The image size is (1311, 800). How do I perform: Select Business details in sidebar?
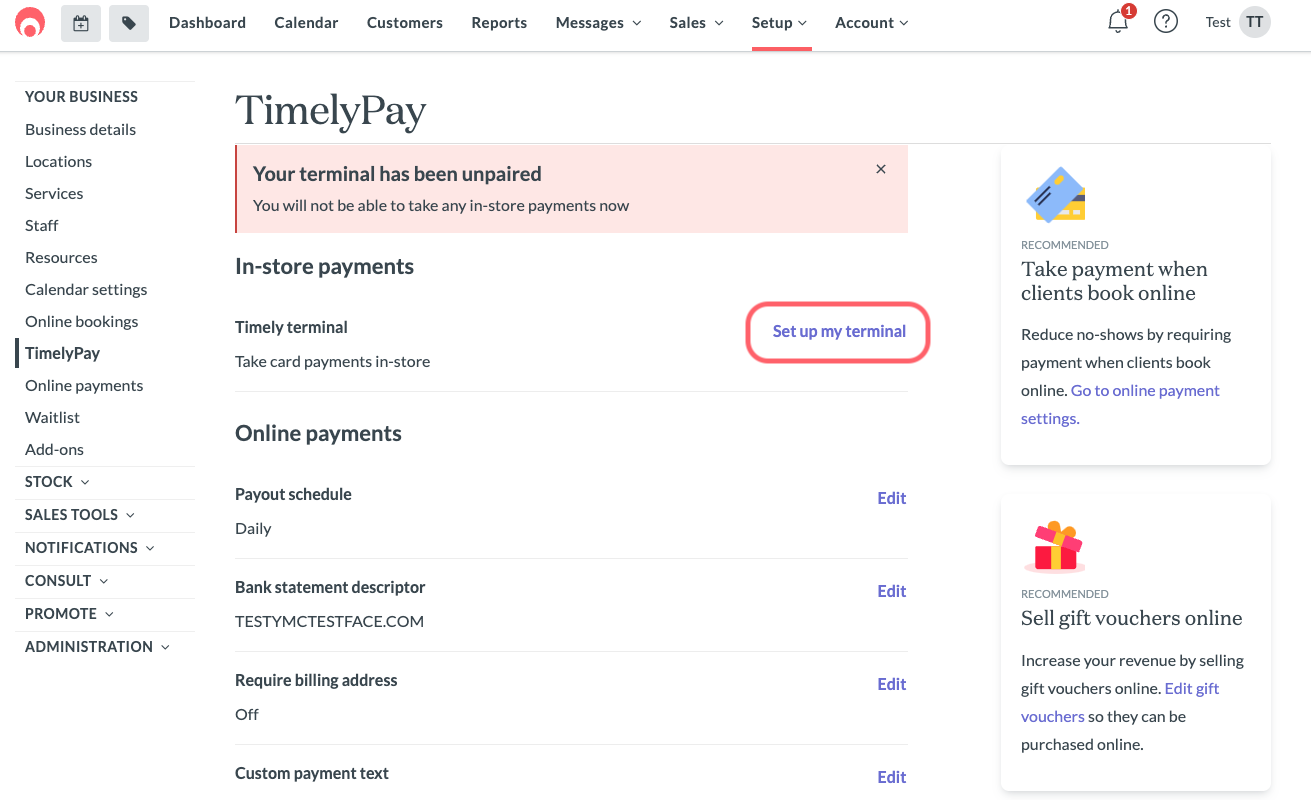80,129
